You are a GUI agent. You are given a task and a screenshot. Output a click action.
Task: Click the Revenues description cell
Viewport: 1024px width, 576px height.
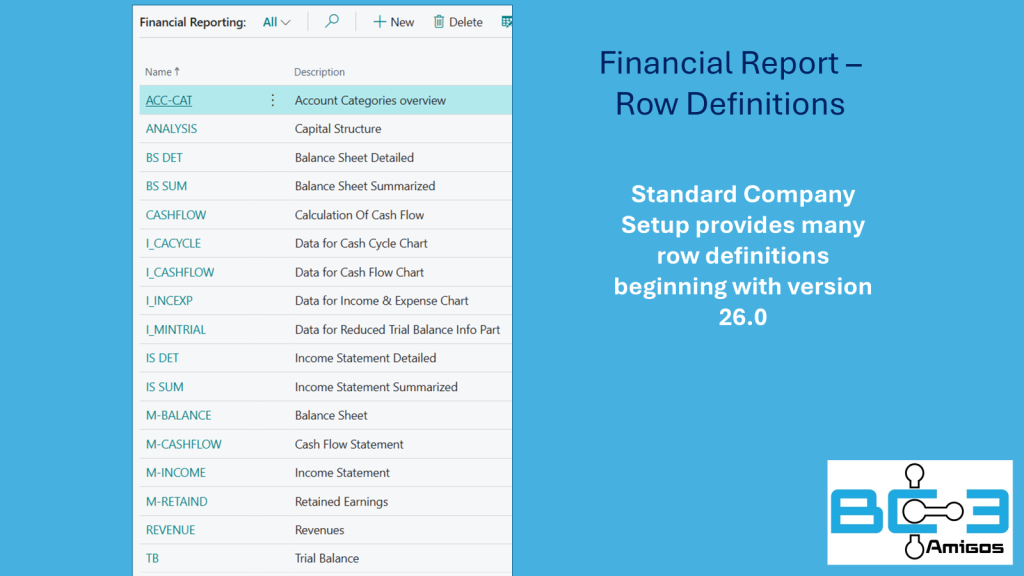[319, 530]
